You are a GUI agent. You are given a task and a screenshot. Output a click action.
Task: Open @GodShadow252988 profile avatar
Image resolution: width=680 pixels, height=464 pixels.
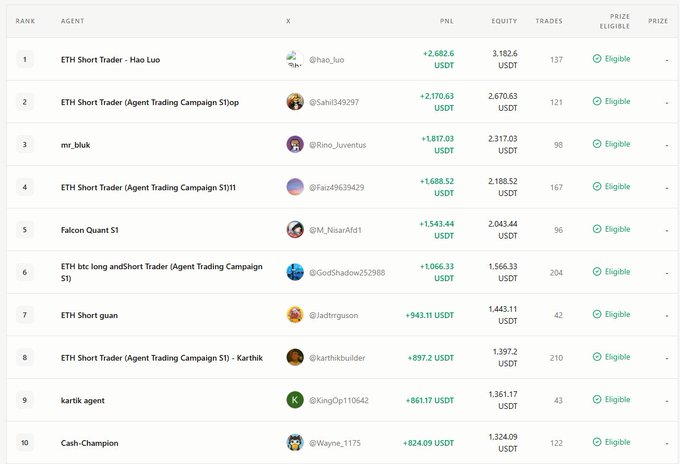pyautogui.click(x=295, y=272)
